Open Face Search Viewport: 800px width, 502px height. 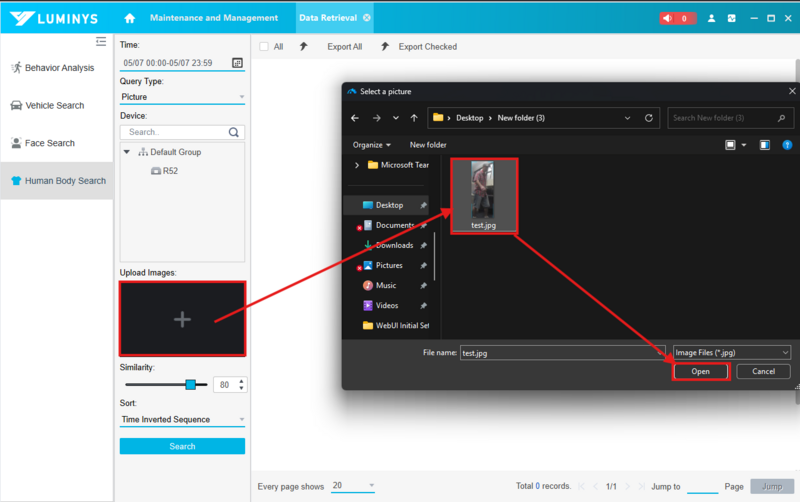pyautogui.click(x=43, y=143)
